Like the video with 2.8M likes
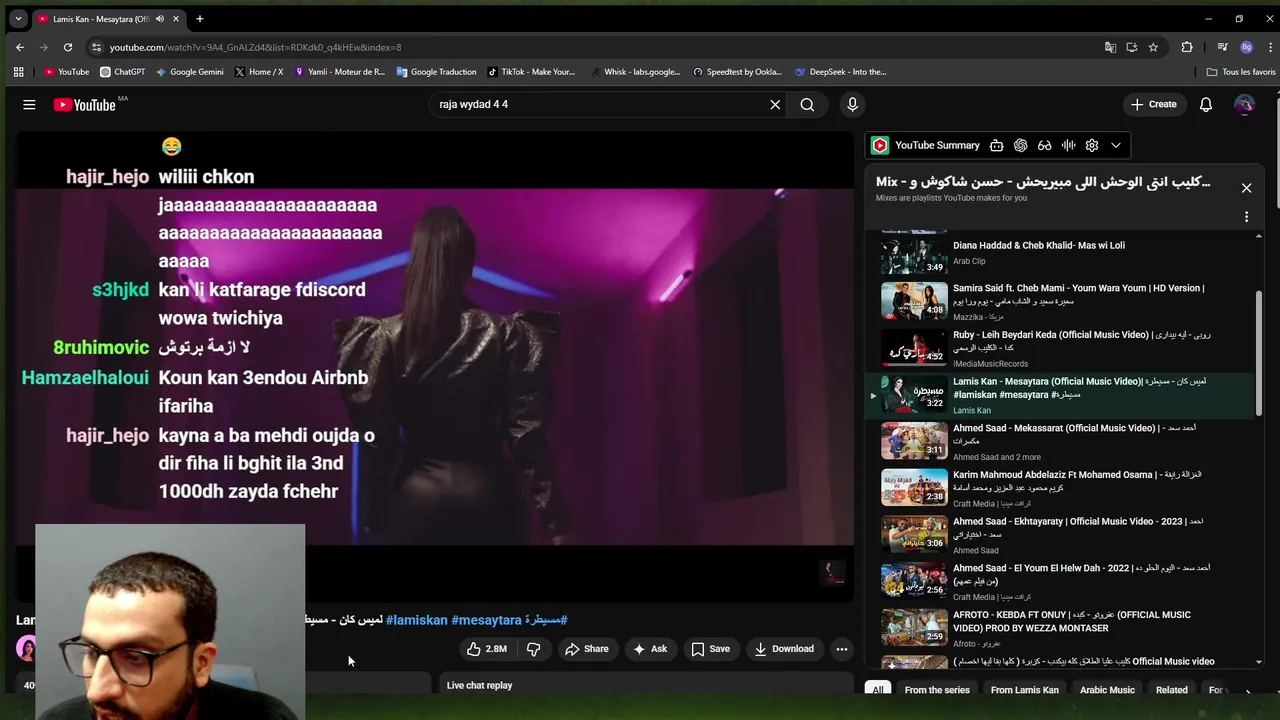Viewport: 1280px width, 720px height. 486,649
